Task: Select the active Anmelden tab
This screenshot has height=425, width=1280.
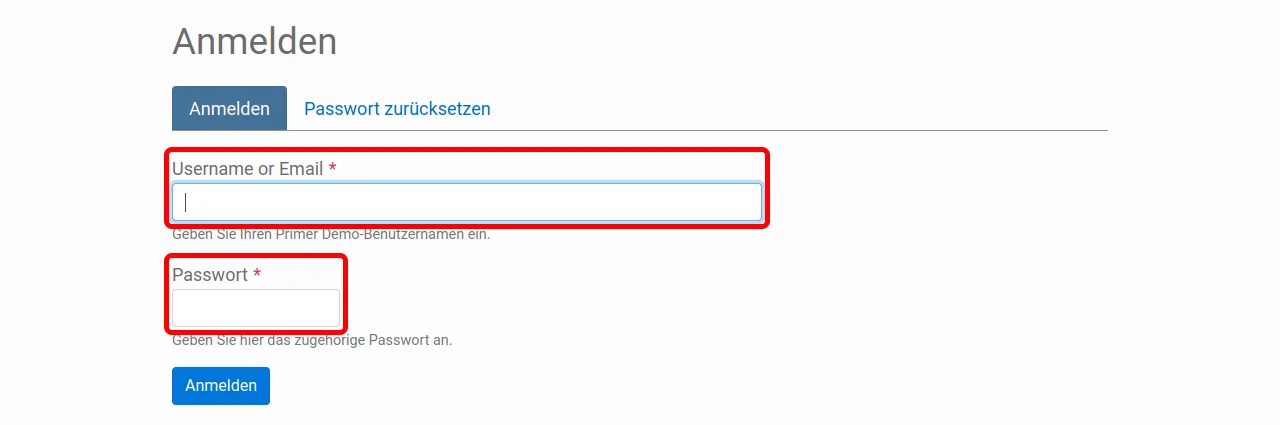Action: (x=229, y=108)
